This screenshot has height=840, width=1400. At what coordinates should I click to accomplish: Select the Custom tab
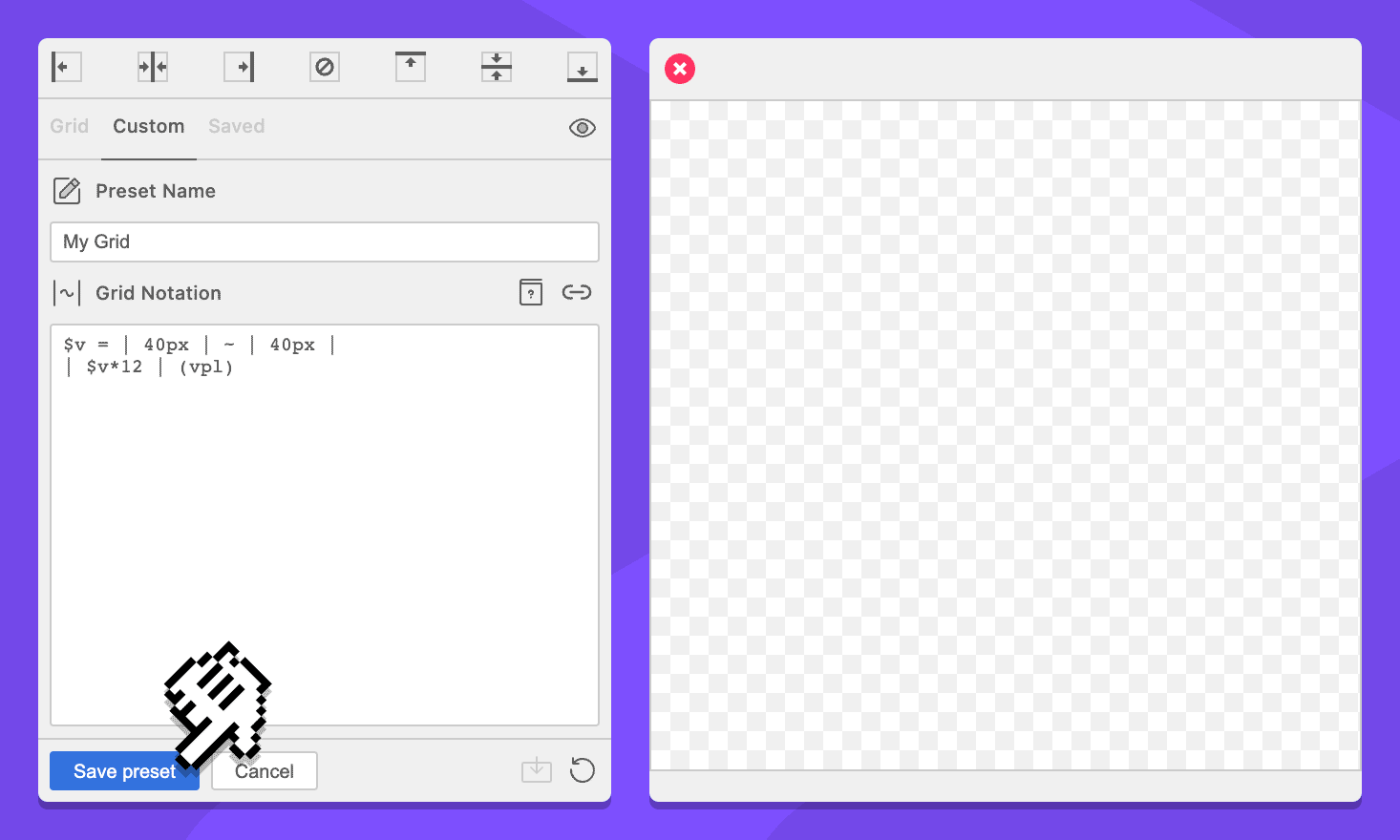point(149,126)
